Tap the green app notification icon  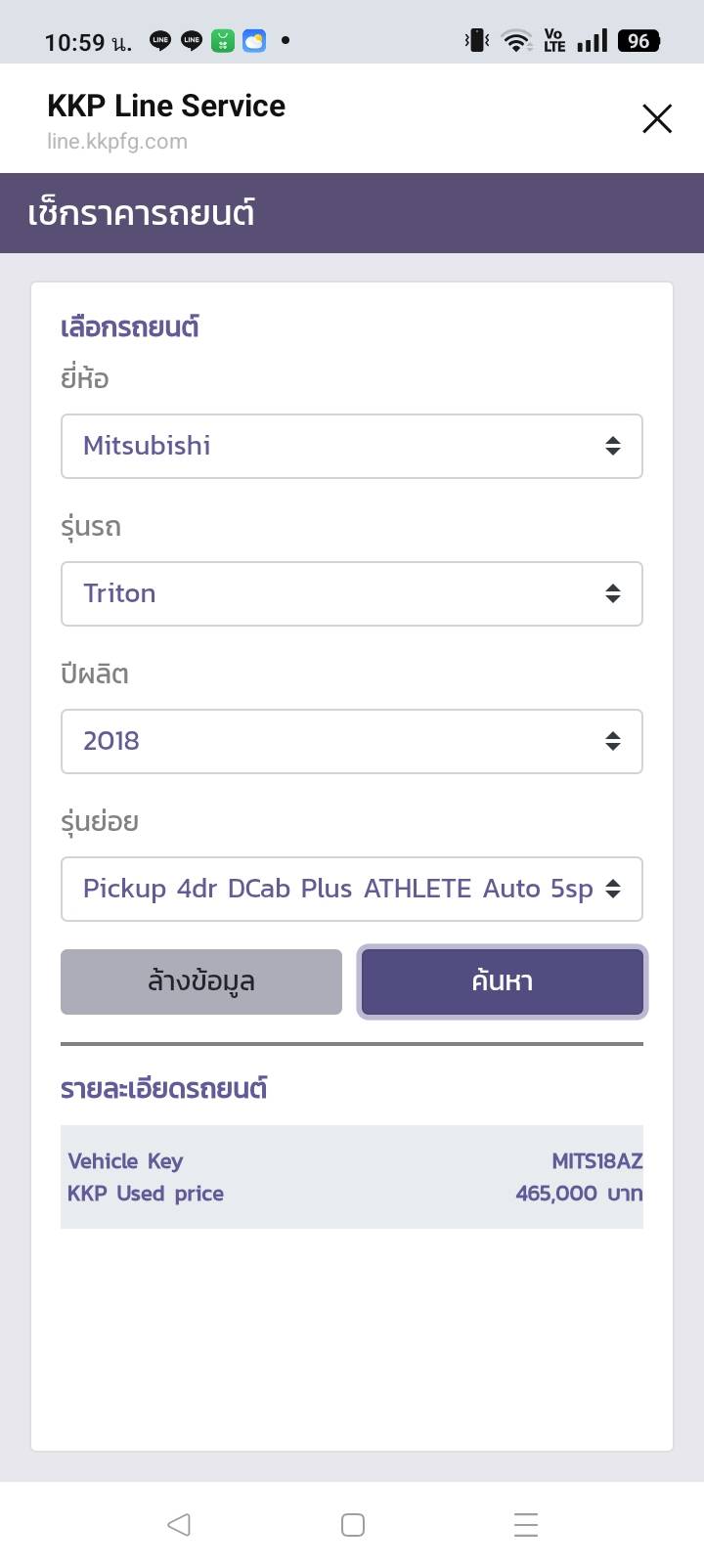[223, 41]
